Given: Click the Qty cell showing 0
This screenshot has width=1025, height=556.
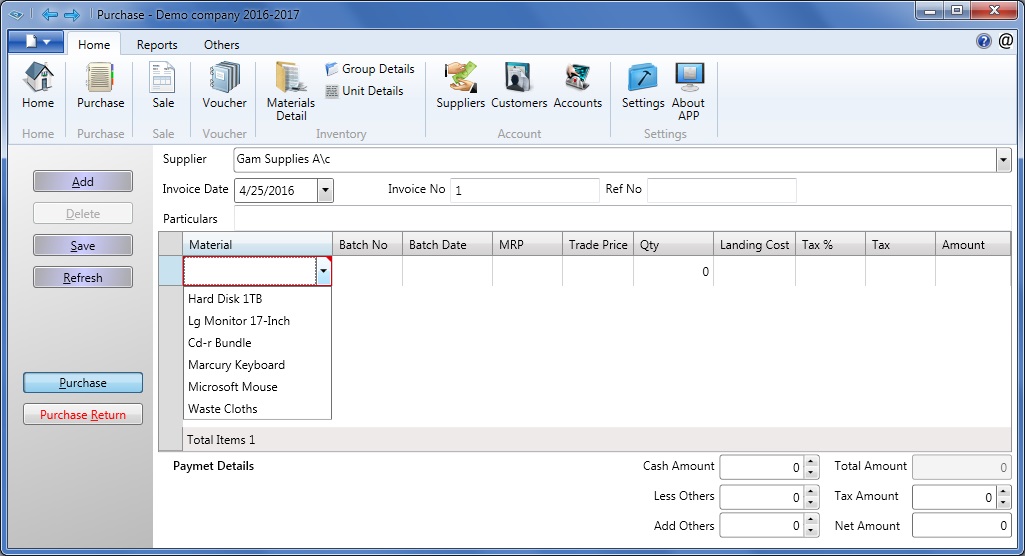Looking at the screenshot, I should click(673, 271).
